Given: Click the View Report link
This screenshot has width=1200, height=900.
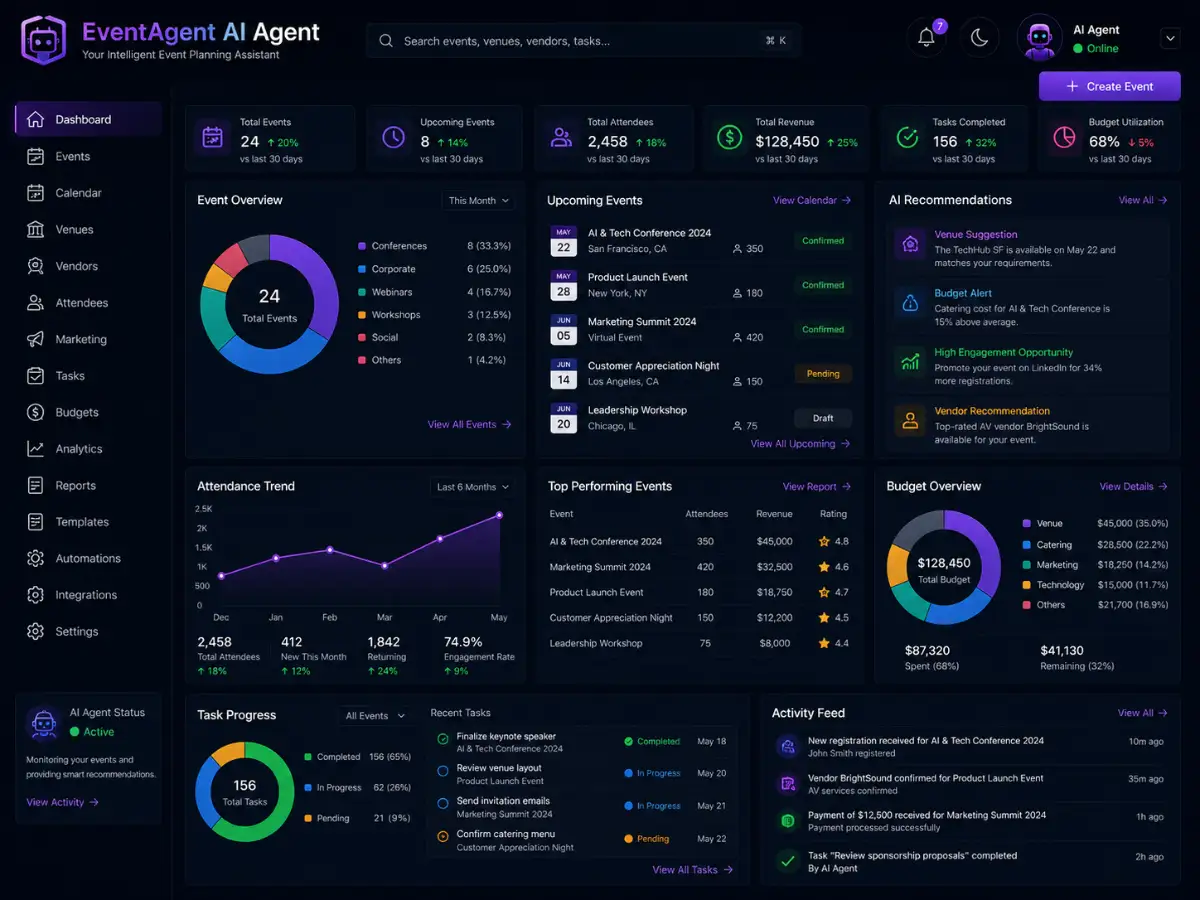Looking at the screenshot, I should pyautogui.click(x=817, y=487).
